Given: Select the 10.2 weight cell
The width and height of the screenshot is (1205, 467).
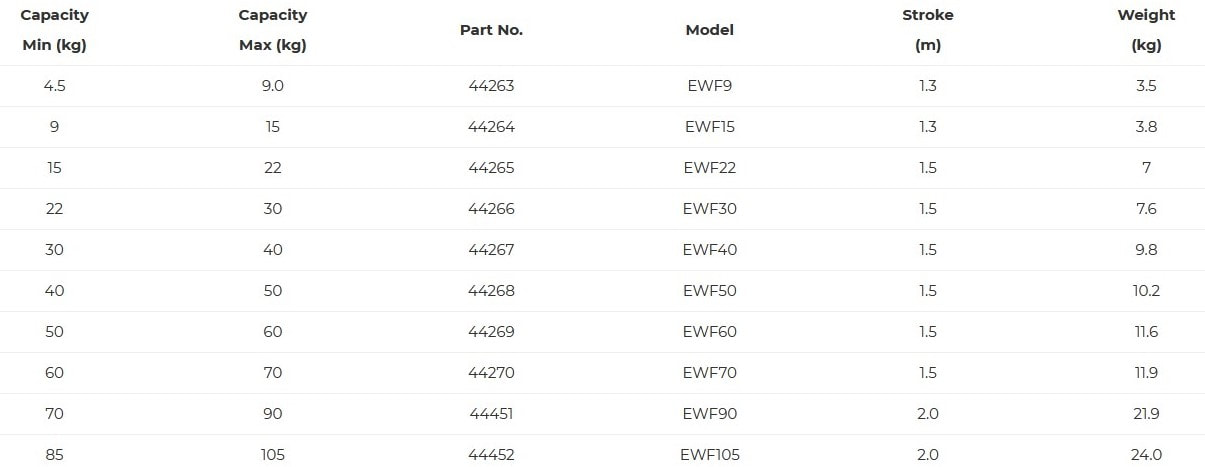Looking at the screenshot, I should 1146,291.
